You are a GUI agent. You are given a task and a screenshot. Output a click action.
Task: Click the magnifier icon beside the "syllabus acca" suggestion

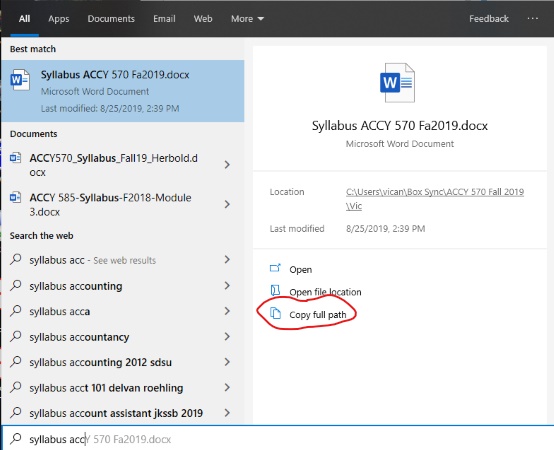(x=16, y=310)
